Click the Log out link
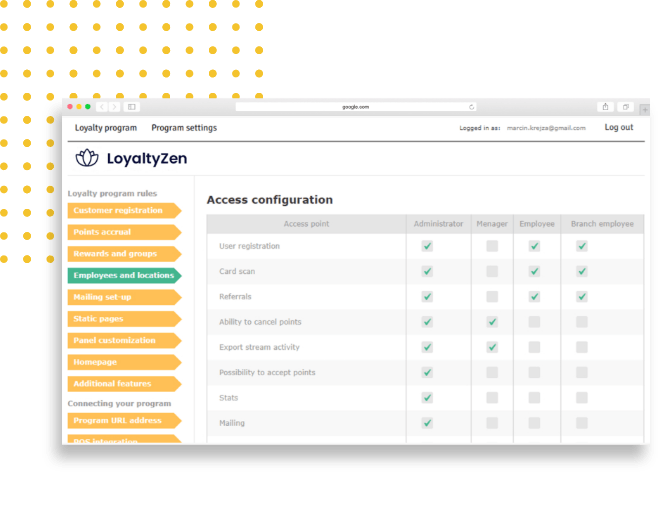Viewport: 664px width, 507px height. pos(619,127)
